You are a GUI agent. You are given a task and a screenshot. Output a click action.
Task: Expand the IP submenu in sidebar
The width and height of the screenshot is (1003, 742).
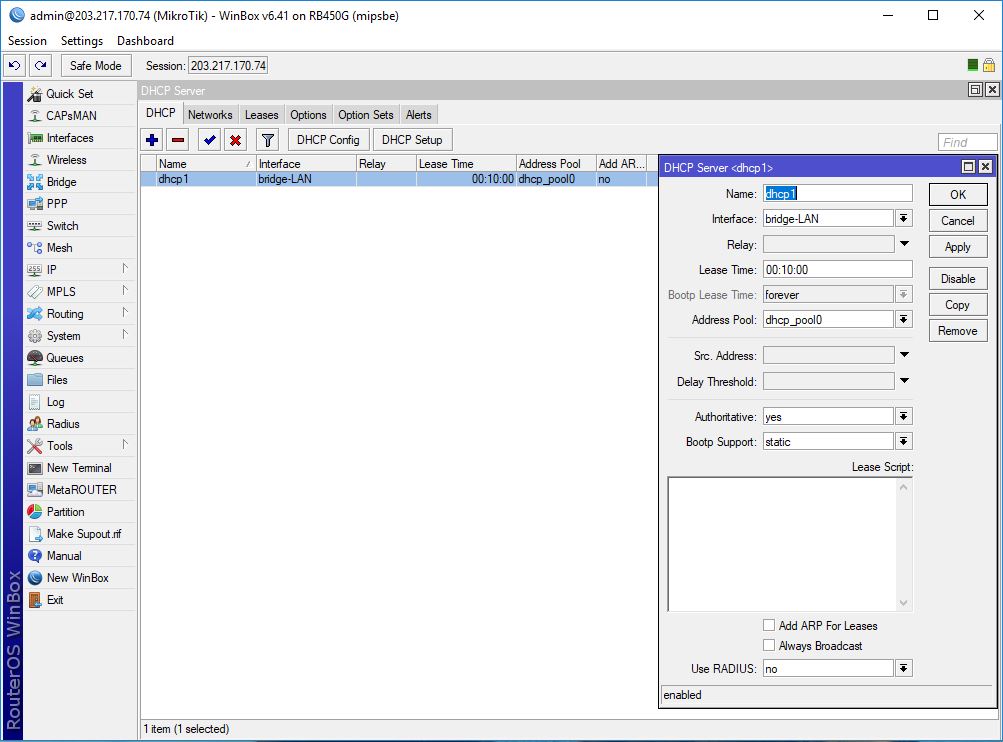(x=125, y=269)
